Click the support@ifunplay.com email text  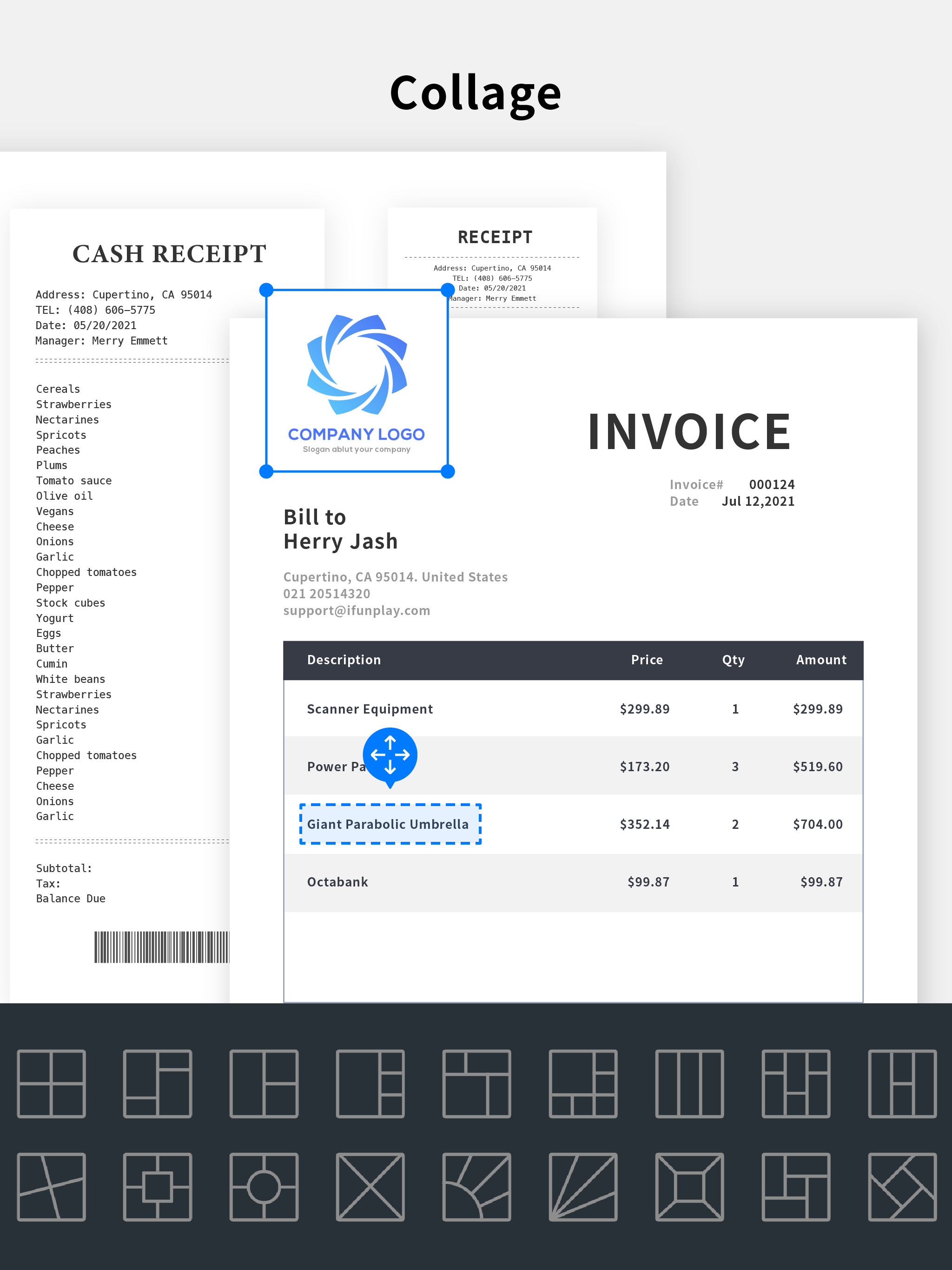[x=357, y=610]
